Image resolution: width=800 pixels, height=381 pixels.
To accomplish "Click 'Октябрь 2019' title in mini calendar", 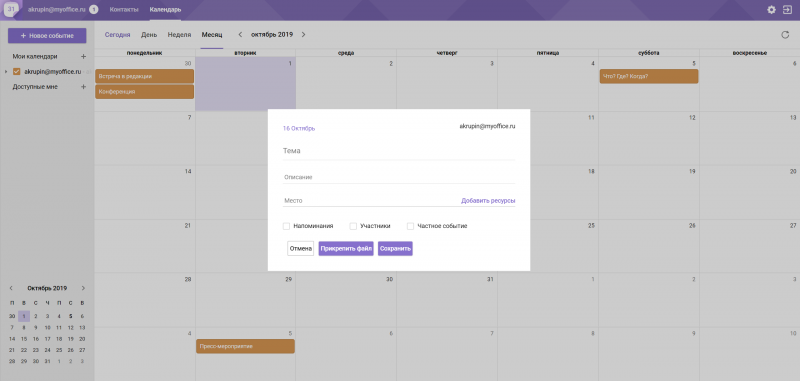I will (x=47, y=288).
